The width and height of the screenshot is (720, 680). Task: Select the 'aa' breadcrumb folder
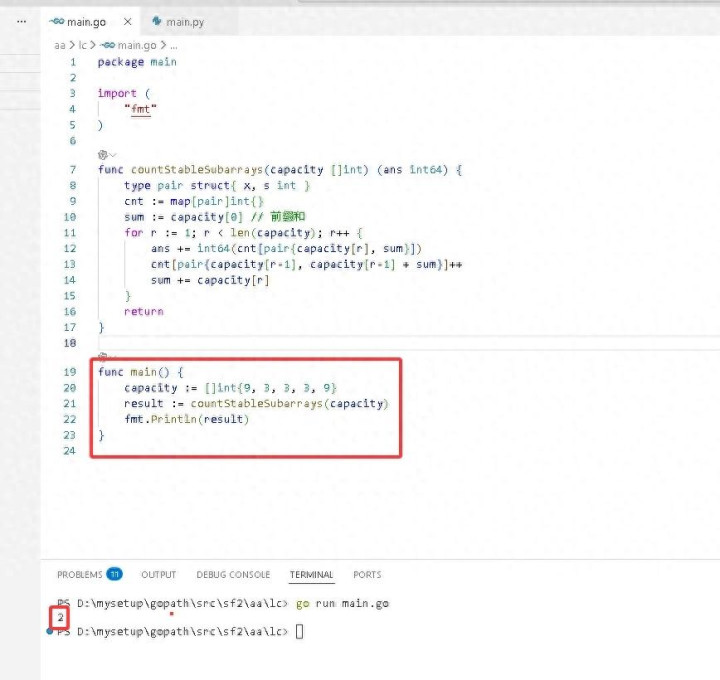[x=60, y=45]
